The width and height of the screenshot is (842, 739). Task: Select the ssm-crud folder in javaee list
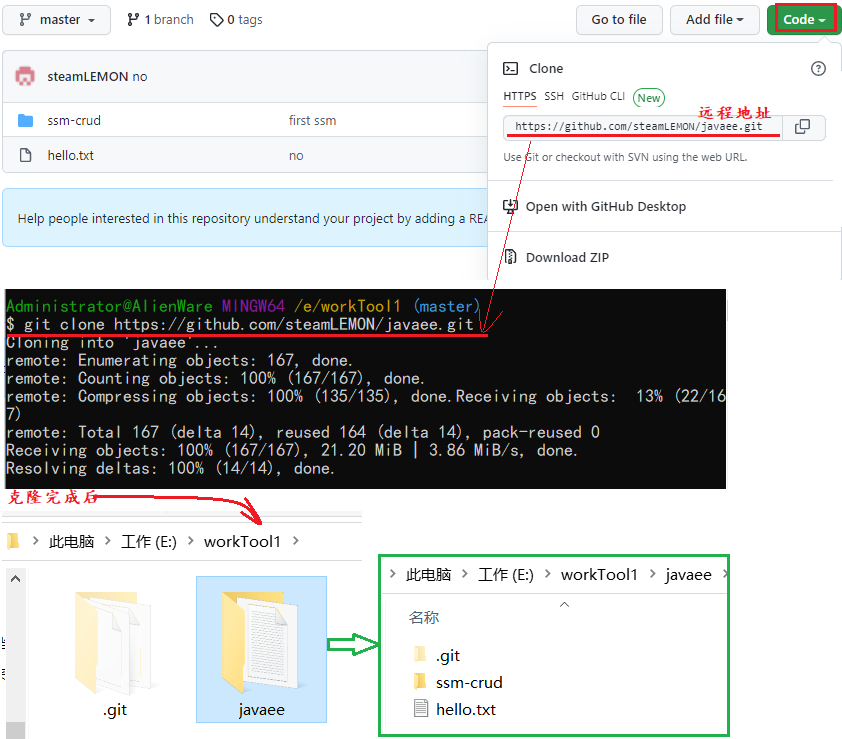[469, 683]
